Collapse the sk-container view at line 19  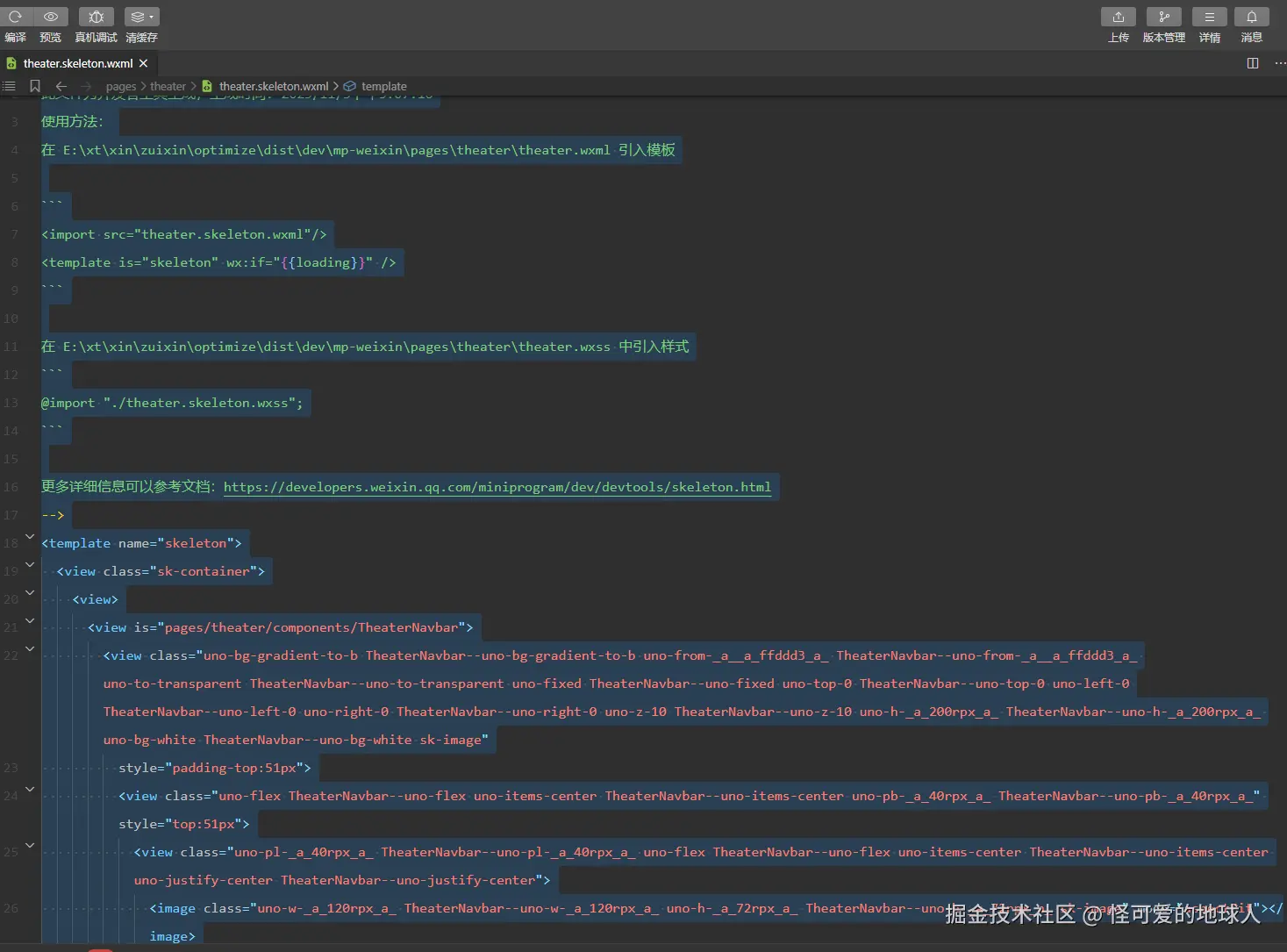point(30,565)
